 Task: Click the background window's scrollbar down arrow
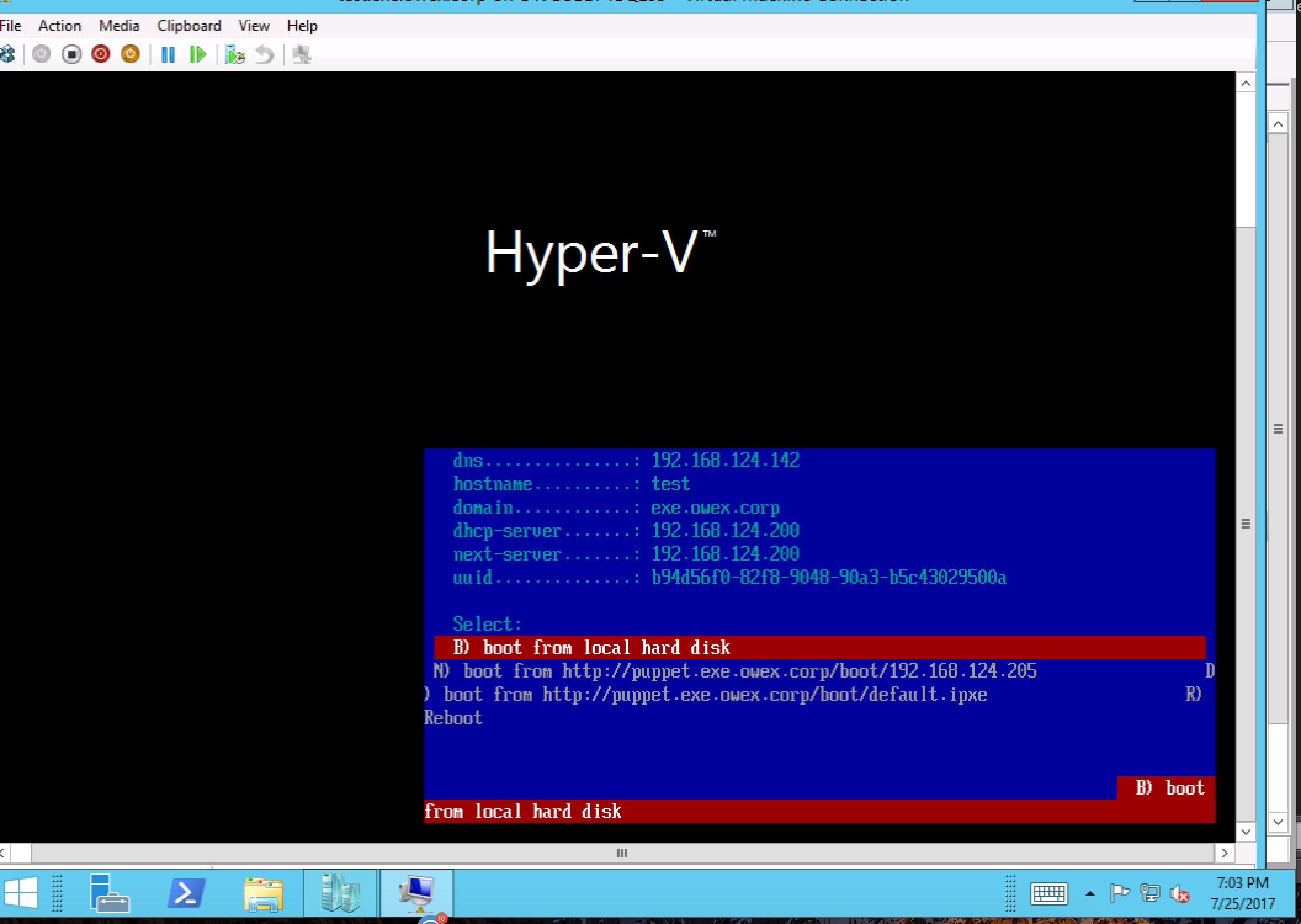click(x=1278, y=822)
